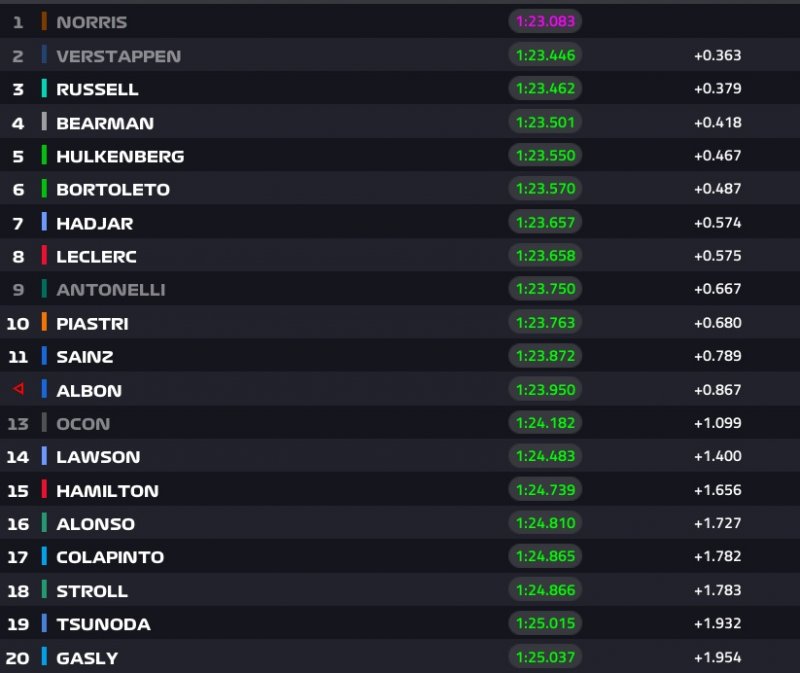Image resolution: width=800 pixels, height=673 pixels.
Task: Click the BEARMAN driver name
Action: point(104,122)
